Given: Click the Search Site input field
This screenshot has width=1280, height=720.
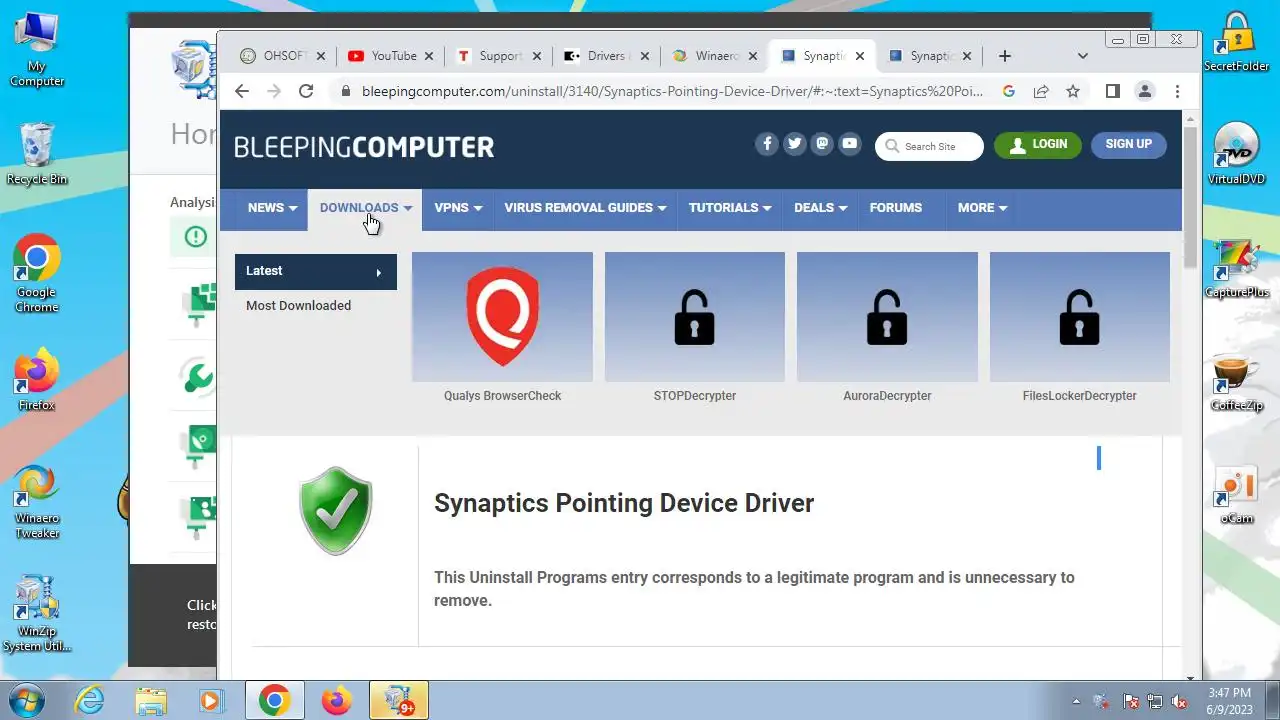Looking at the screenshot, I should click(x=929, y=146).
